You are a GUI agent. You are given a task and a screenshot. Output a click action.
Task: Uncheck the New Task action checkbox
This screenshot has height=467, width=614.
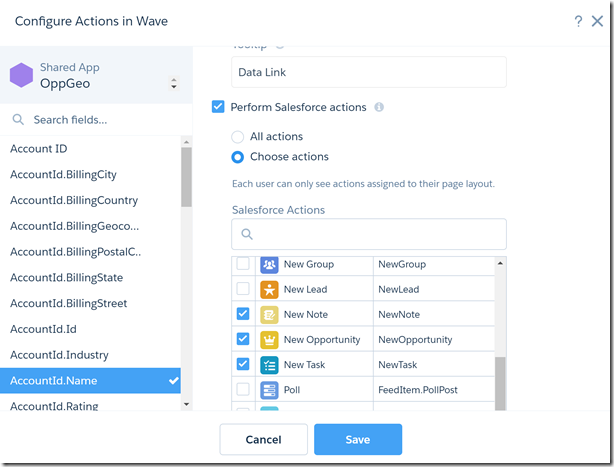tap(243, 364)
